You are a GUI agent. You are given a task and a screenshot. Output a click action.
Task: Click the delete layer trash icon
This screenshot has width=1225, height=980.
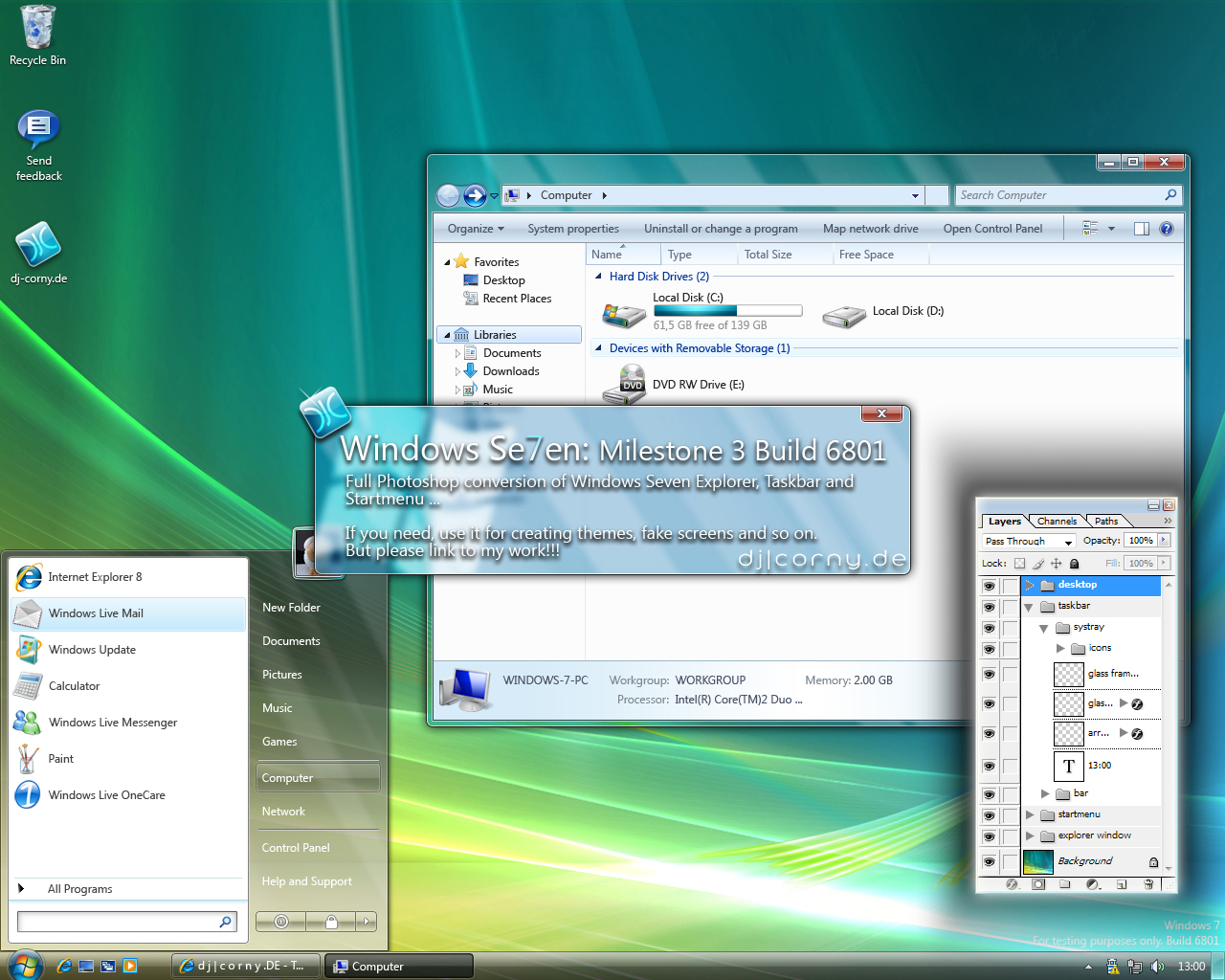[1148, 884]
